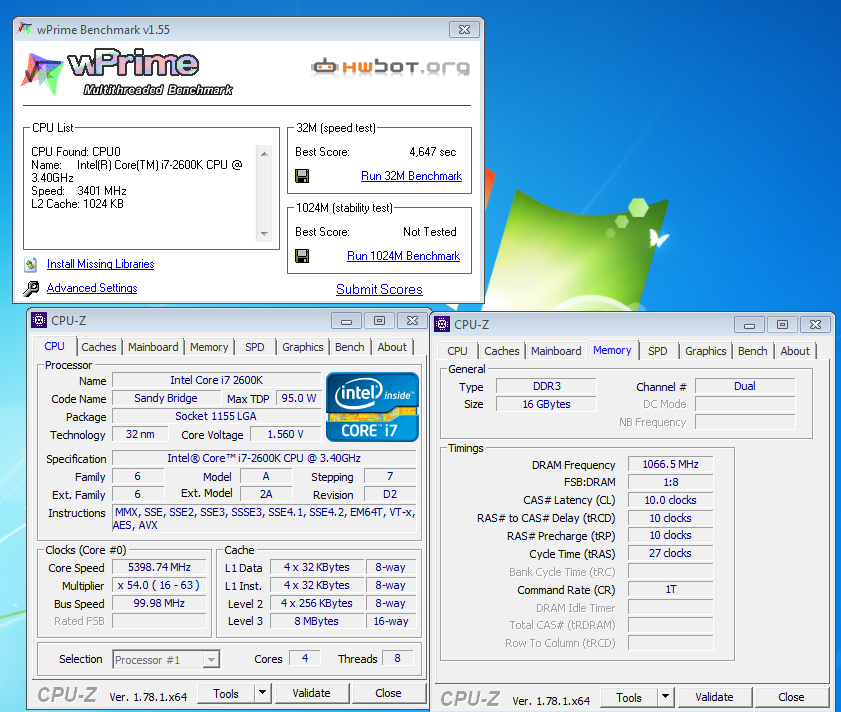Click Validate in the left CPU-Z window
841x712 pixels.
click(x=311, y=693)
